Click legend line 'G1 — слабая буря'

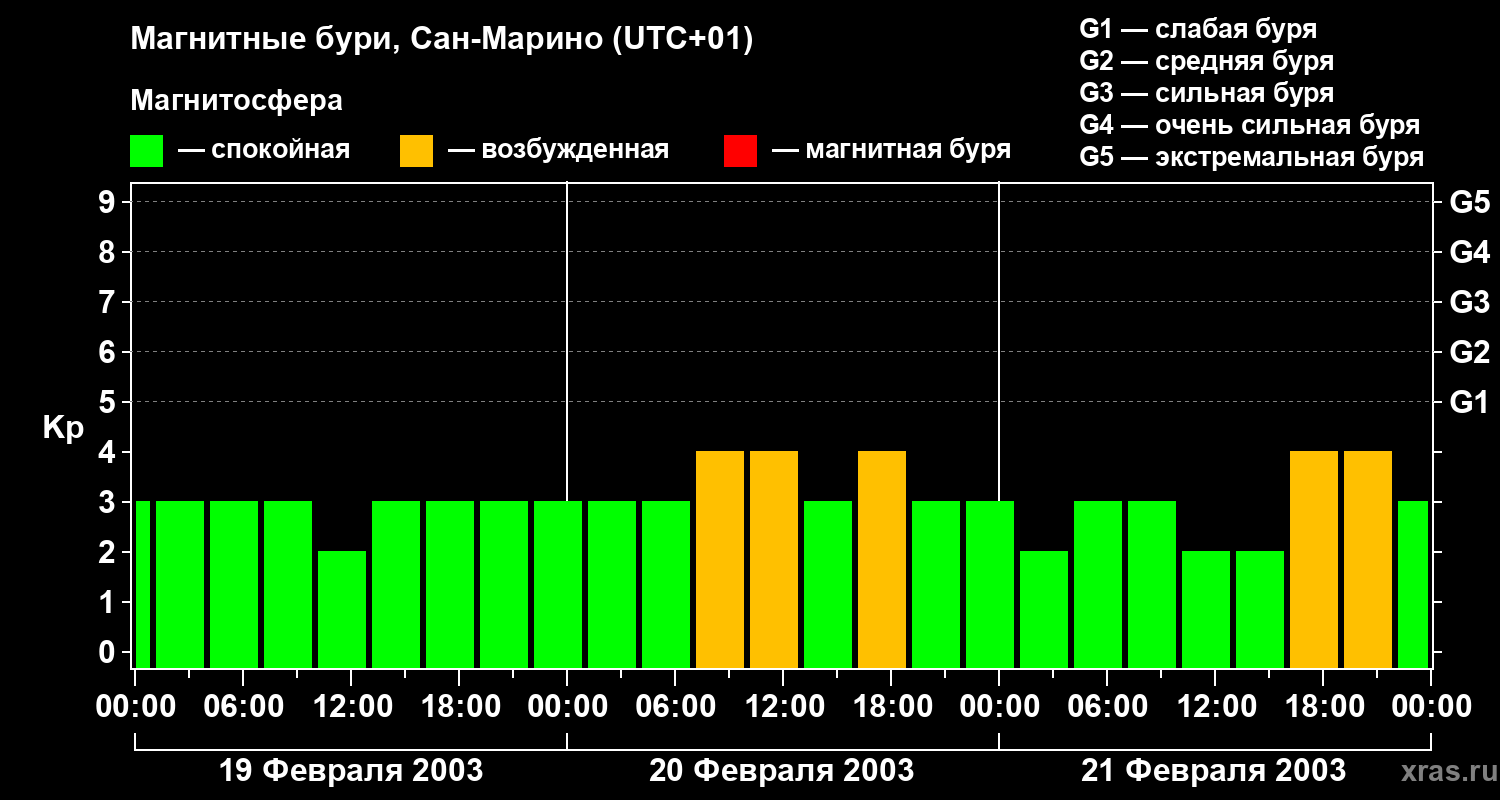[1198, 29]
